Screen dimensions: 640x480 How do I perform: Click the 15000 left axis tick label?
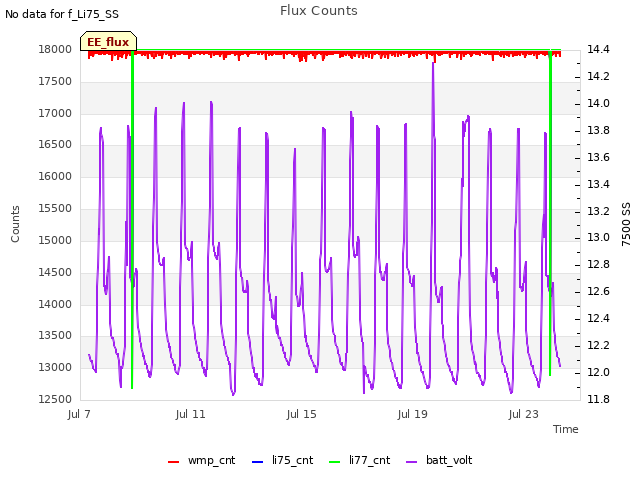tap(55, 240)
